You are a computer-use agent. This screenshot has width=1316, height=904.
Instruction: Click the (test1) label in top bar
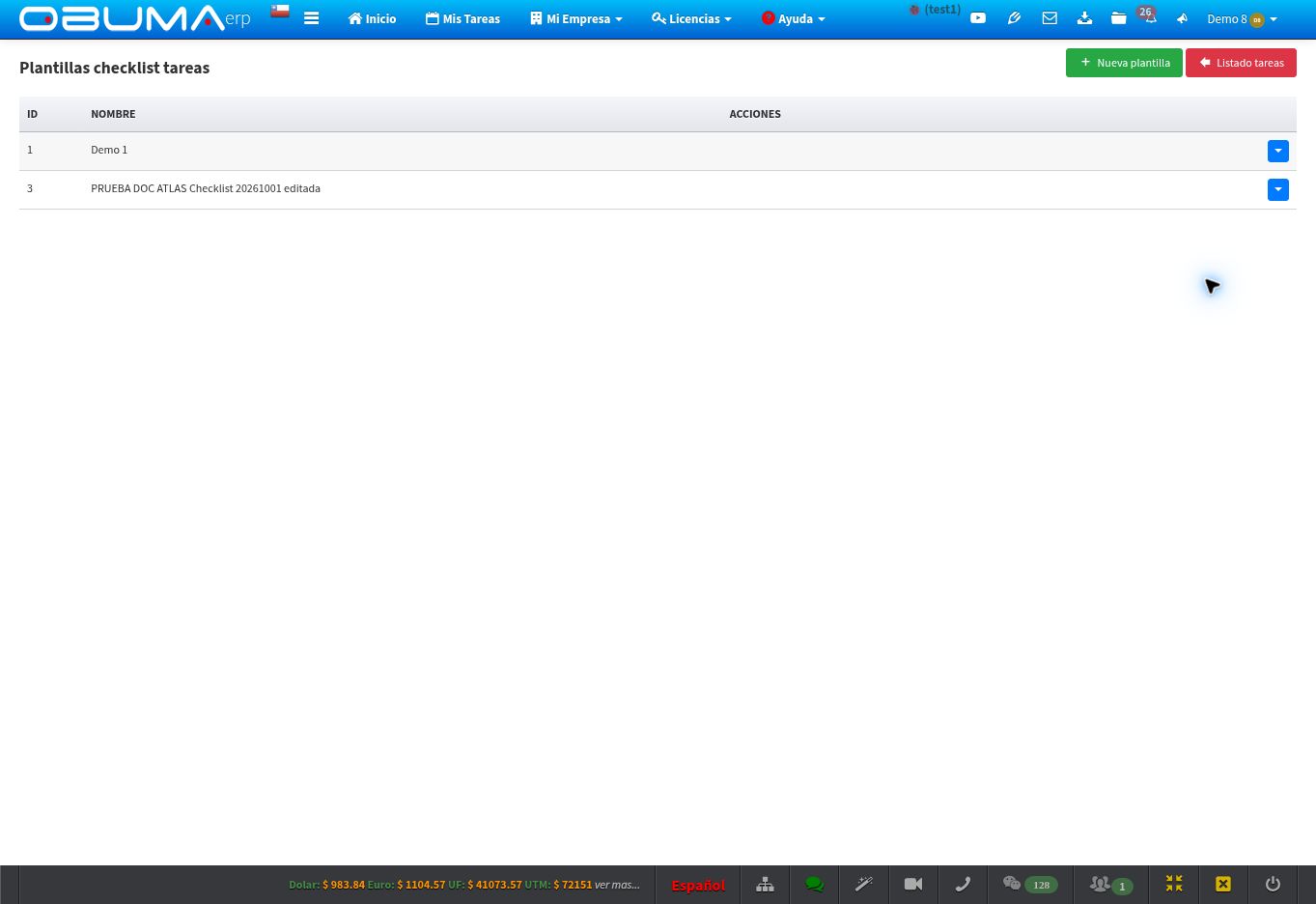941,10
